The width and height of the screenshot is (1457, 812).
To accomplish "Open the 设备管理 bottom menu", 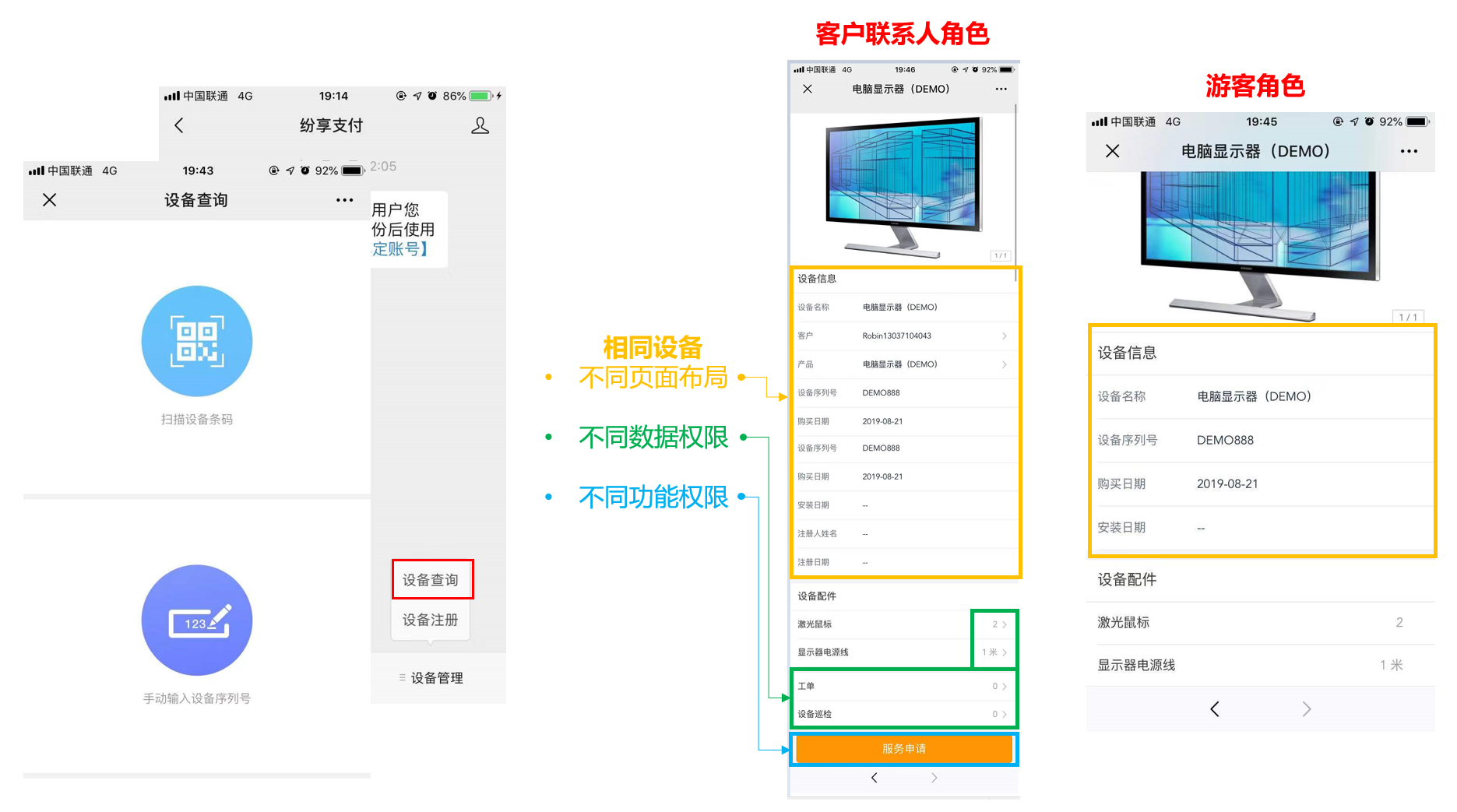I will [x=431, y=678].
